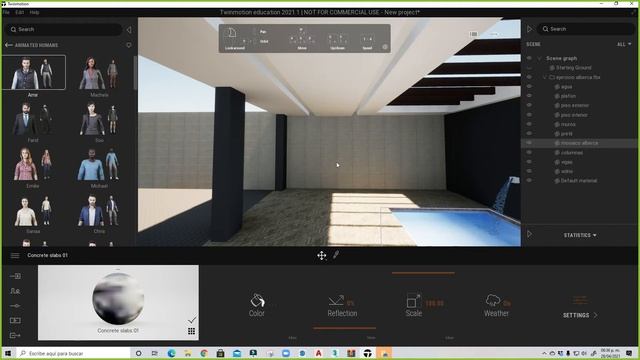Viewport: 640px width, 360px height.
Task: Click the Move keys navigation help icon
Action: pyautogui.click(x=302, y=38)
